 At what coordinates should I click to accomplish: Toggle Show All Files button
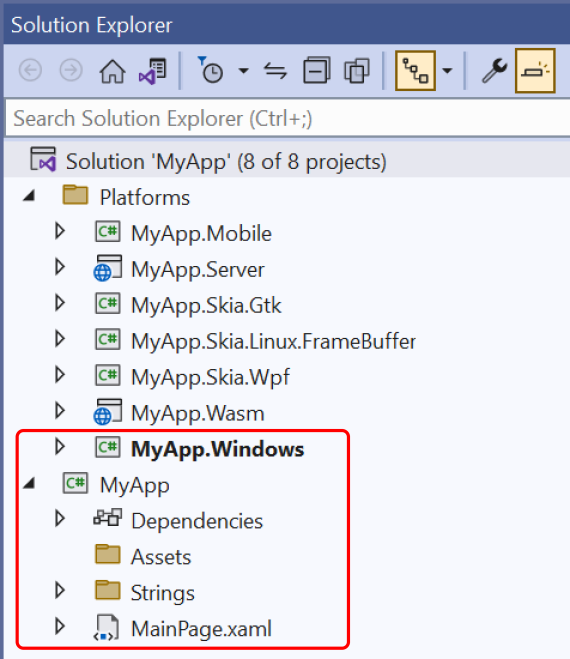[356, 70]
